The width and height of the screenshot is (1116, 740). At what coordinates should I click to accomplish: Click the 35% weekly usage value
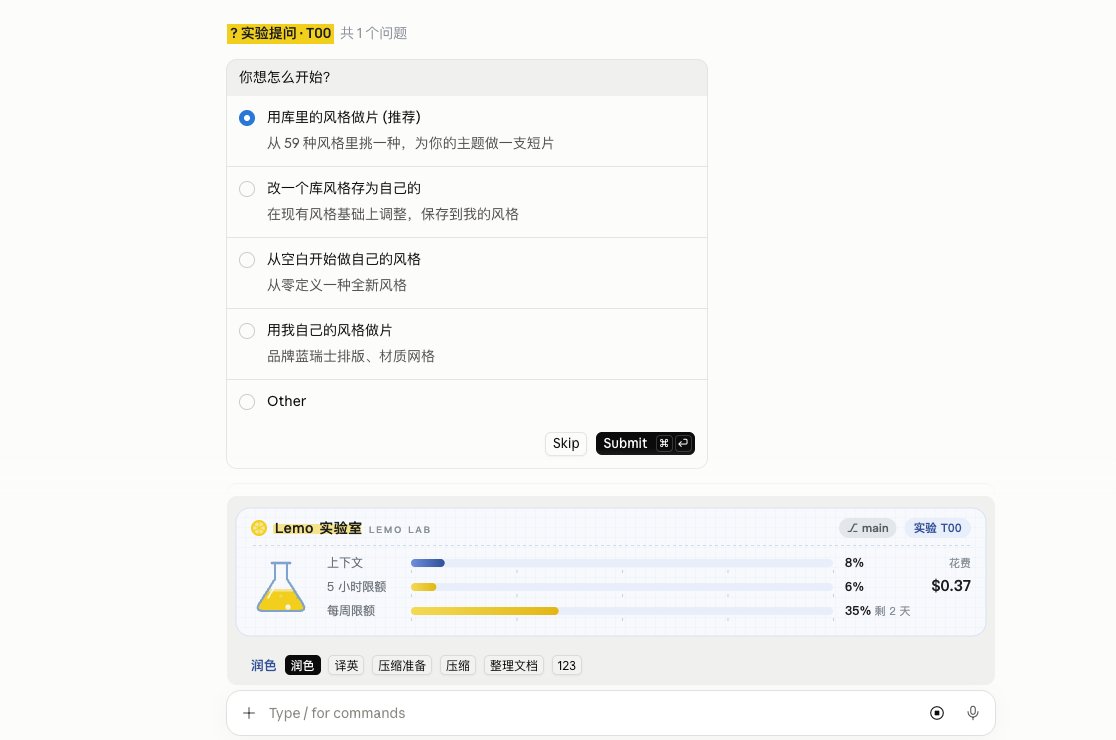858,610
